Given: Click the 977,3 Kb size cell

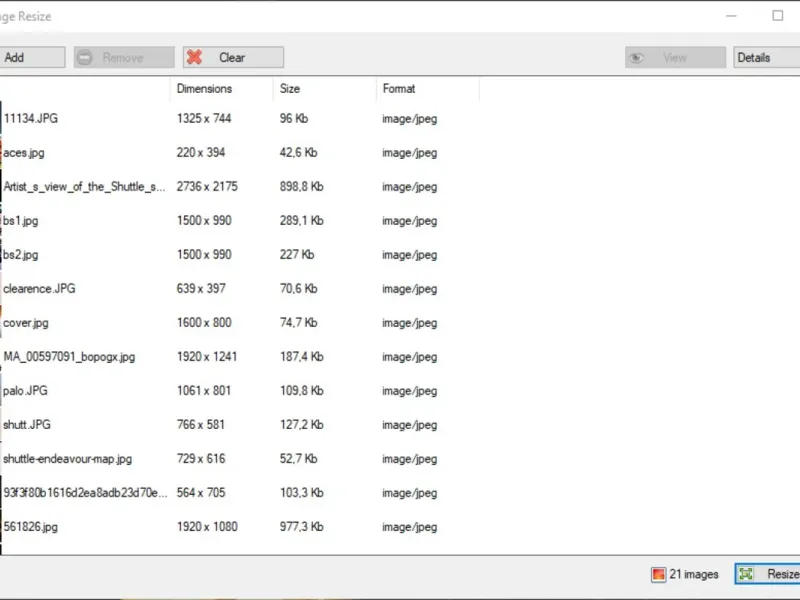Looking at the screenshot, I should pyautogui.click(x=302, y=527).
